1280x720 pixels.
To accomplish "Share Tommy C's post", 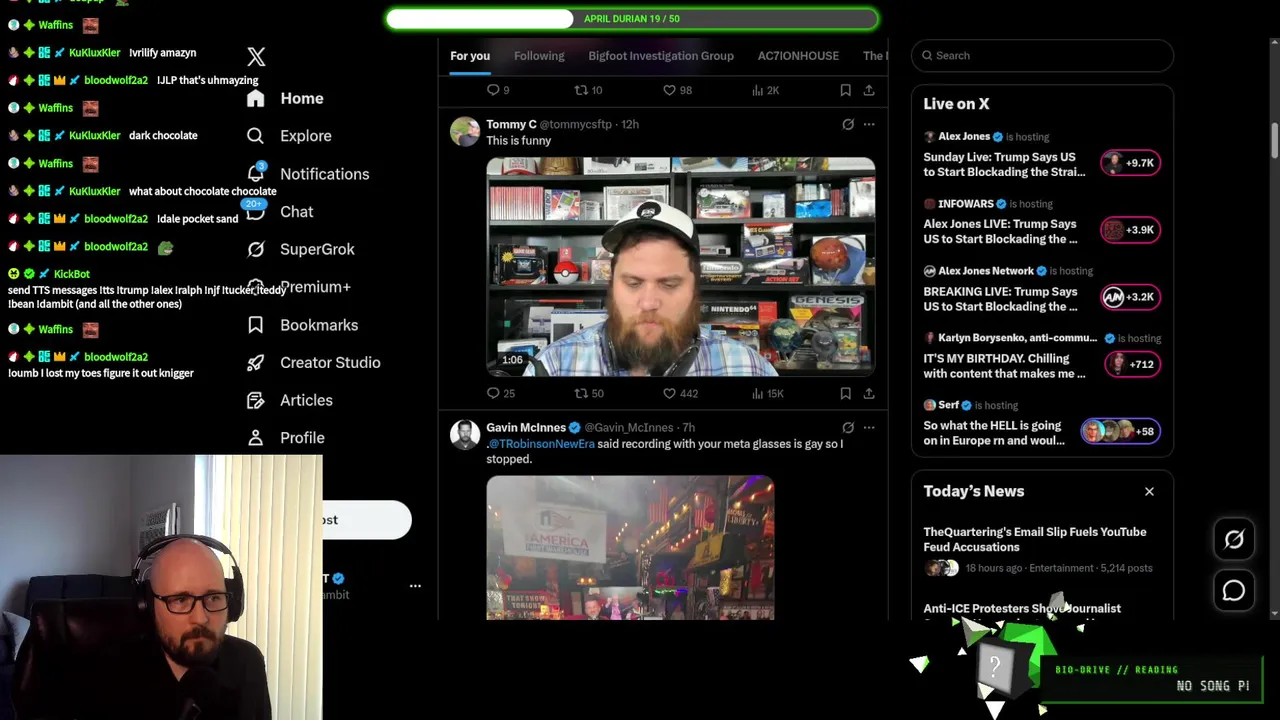I will [869, 394].
